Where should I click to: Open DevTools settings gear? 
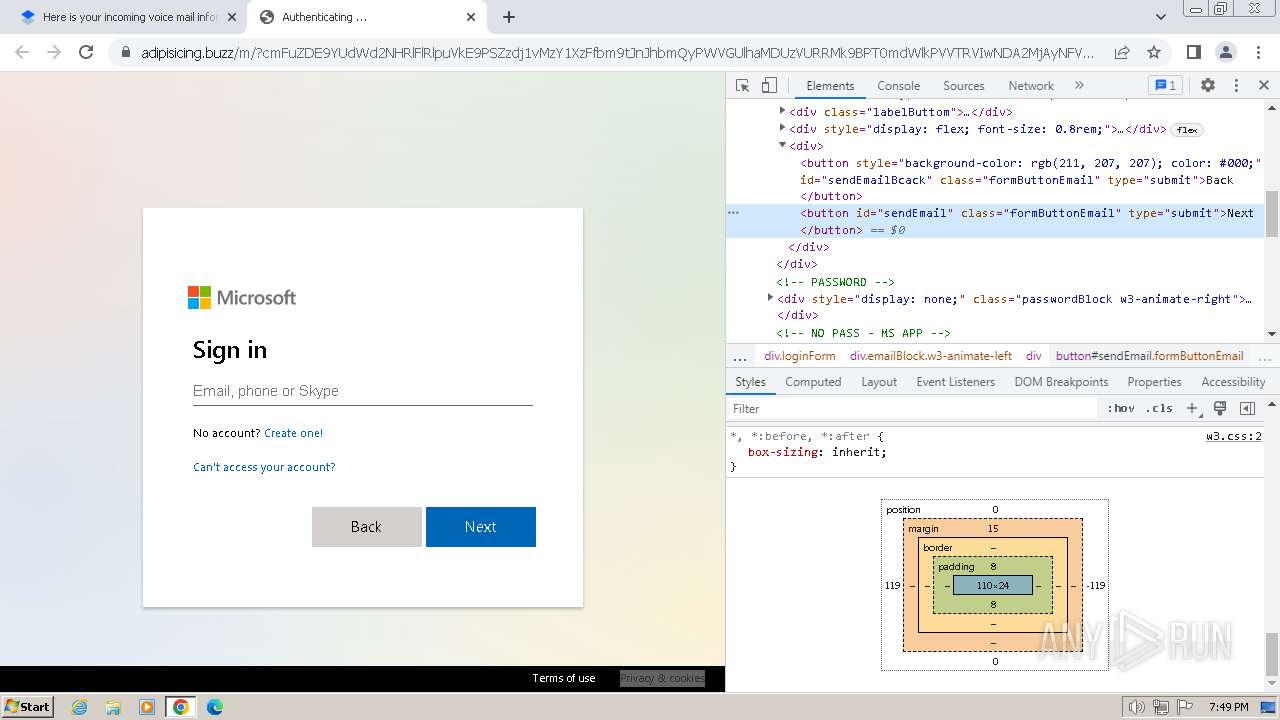[1208, 86]
